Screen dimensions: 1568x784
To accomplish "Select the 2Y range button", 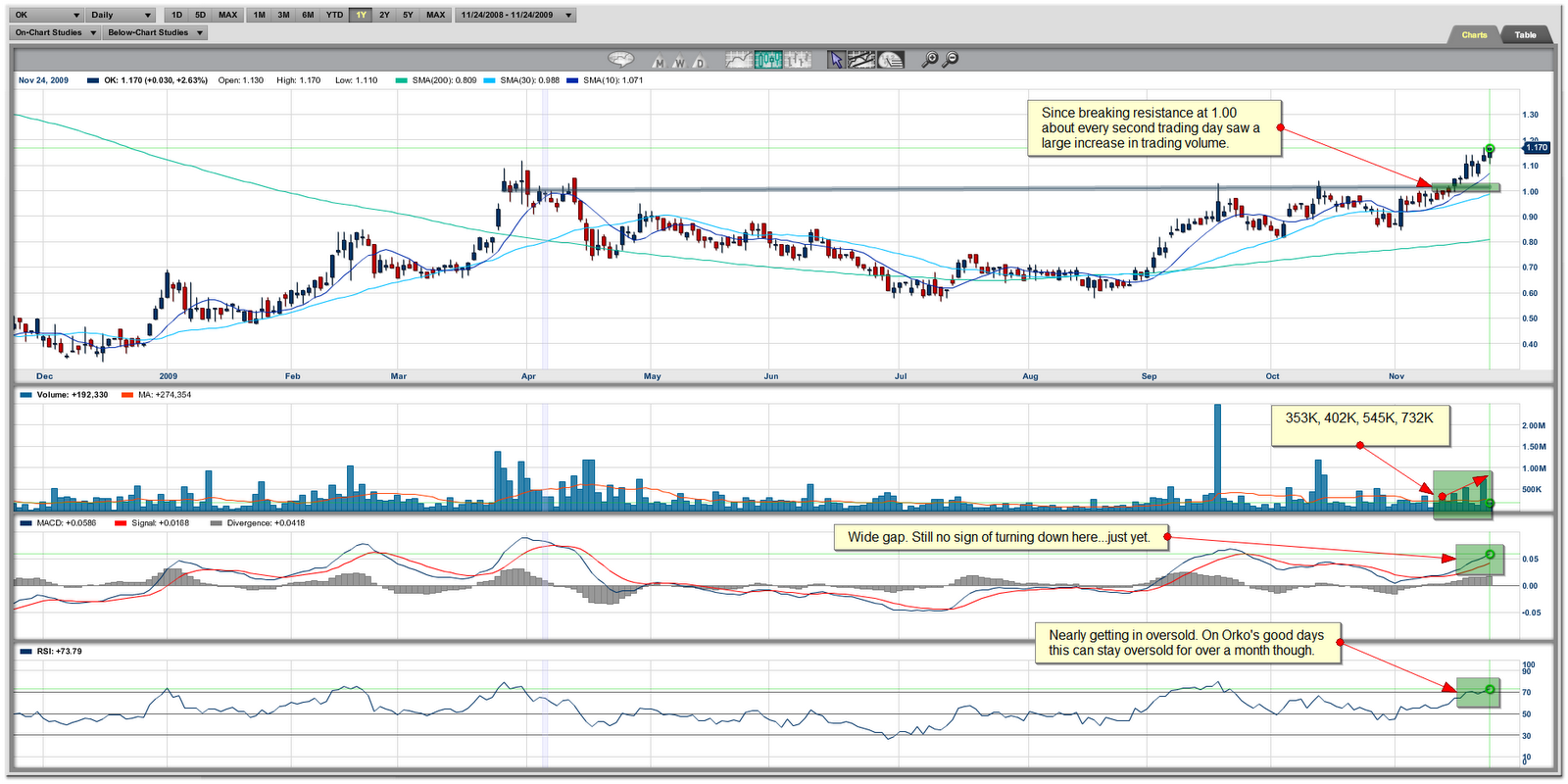I will (384, 15).
